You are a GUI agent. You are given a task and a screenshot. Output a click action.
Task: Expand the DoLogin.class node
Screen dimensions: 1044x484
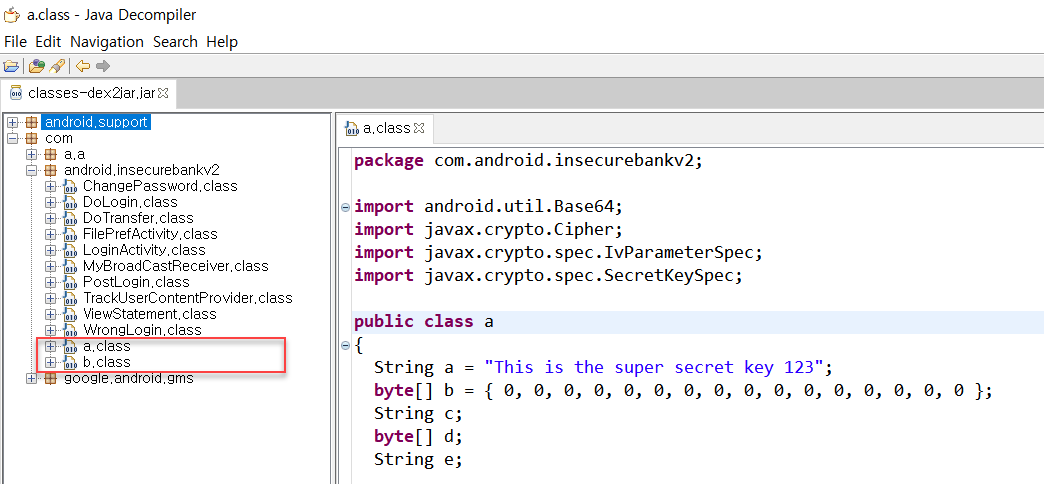(x=51, y=202)
